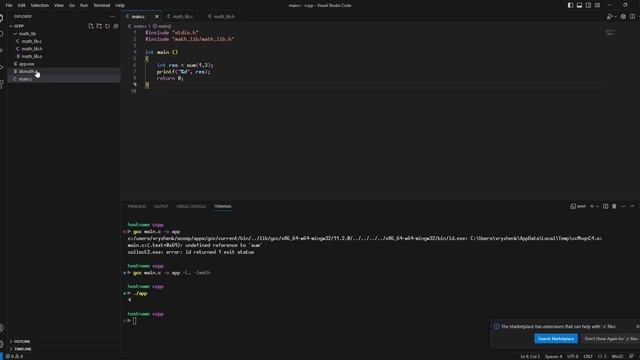
Task: Open Explorer views and more actions
Action: tap(113, 16)
